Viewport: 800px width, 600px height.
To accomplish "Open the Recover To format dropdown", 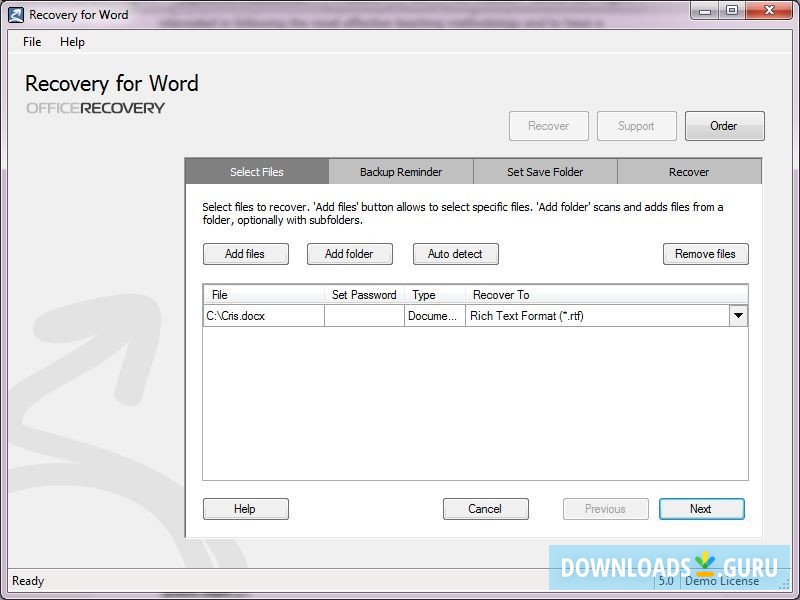I will pos(738,315).
